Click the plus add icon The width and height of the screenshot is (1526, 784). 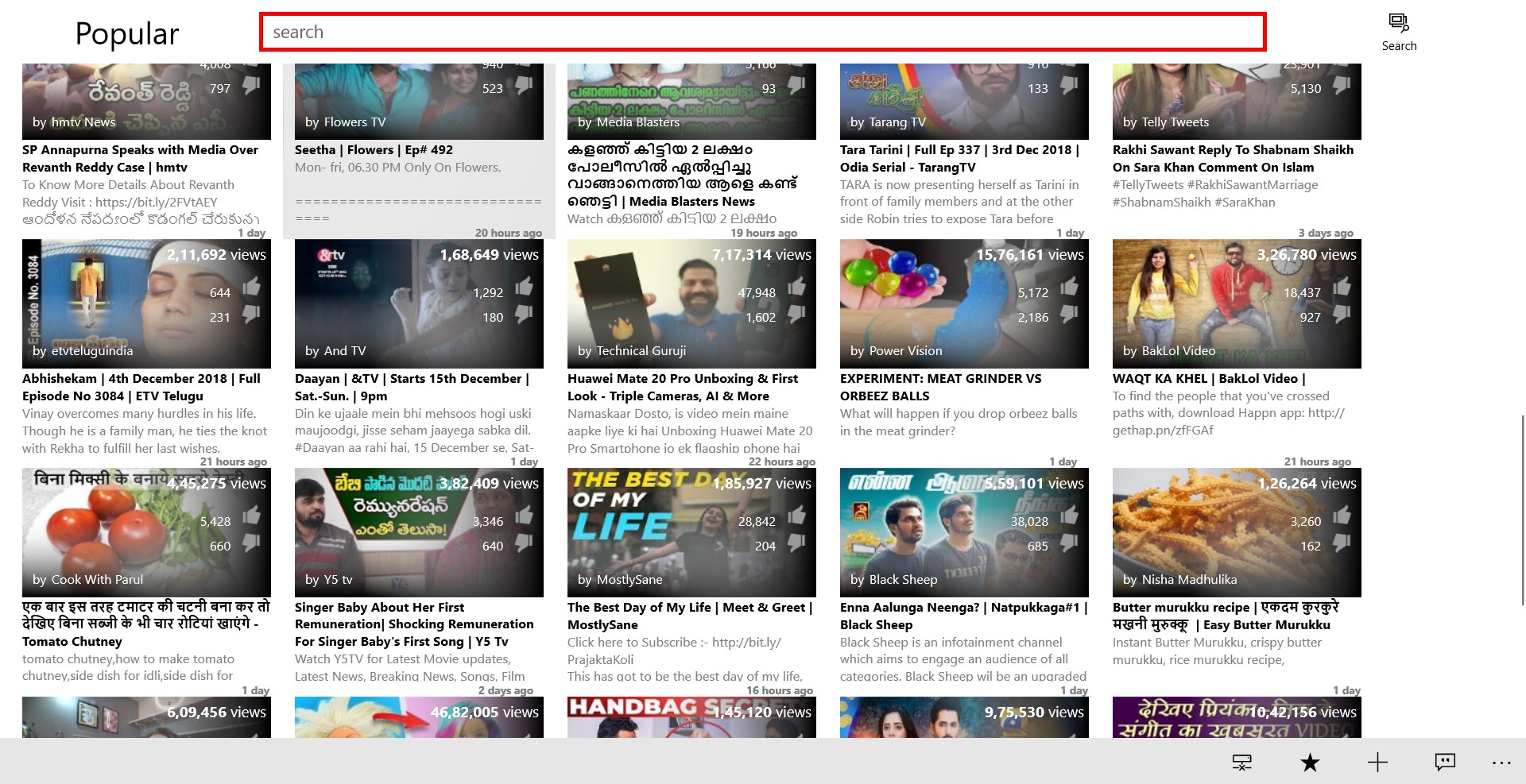click(x=1377, y=763)
